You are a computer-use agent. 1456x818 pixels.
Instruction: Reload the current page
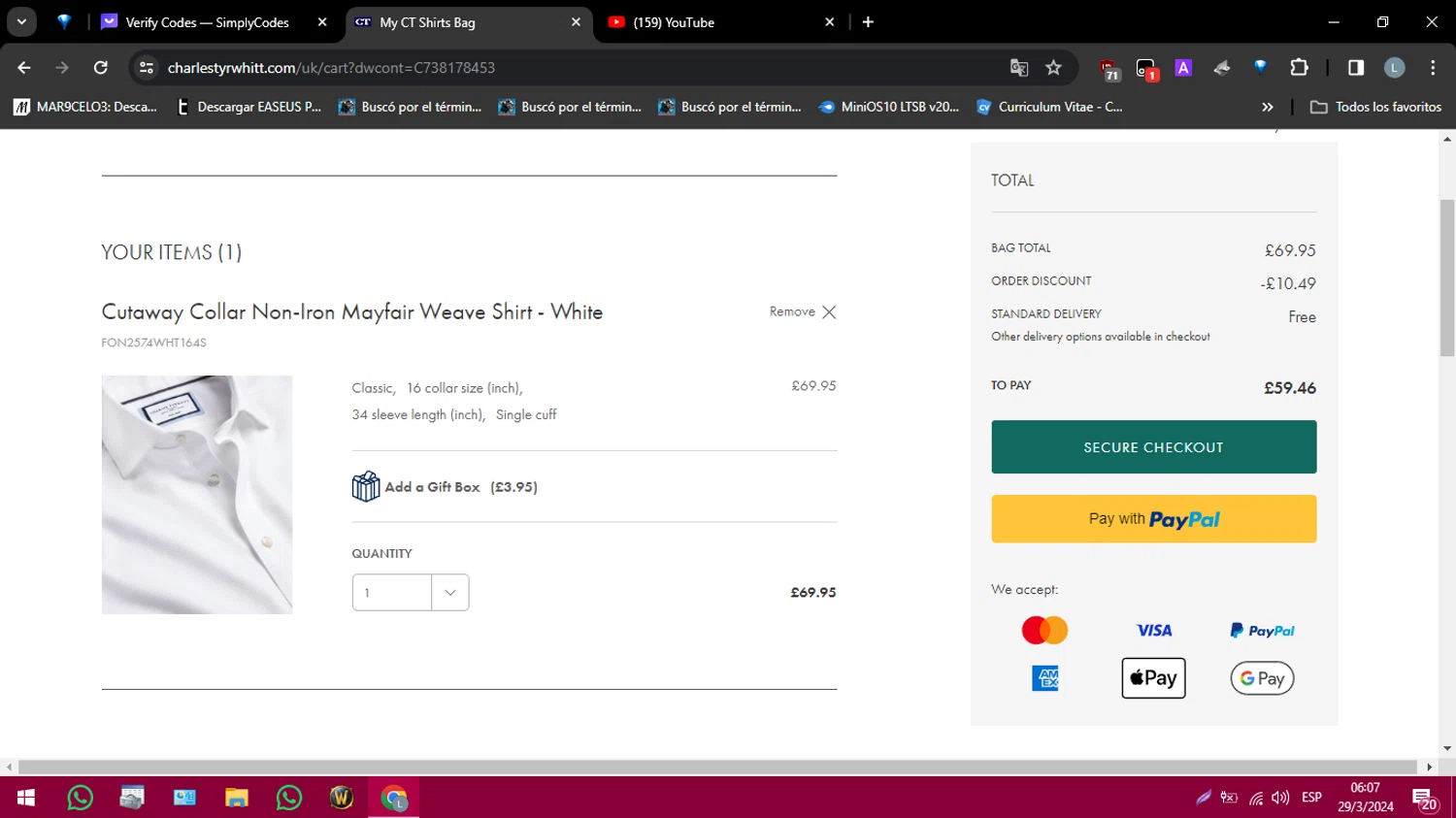click(101, 68)
